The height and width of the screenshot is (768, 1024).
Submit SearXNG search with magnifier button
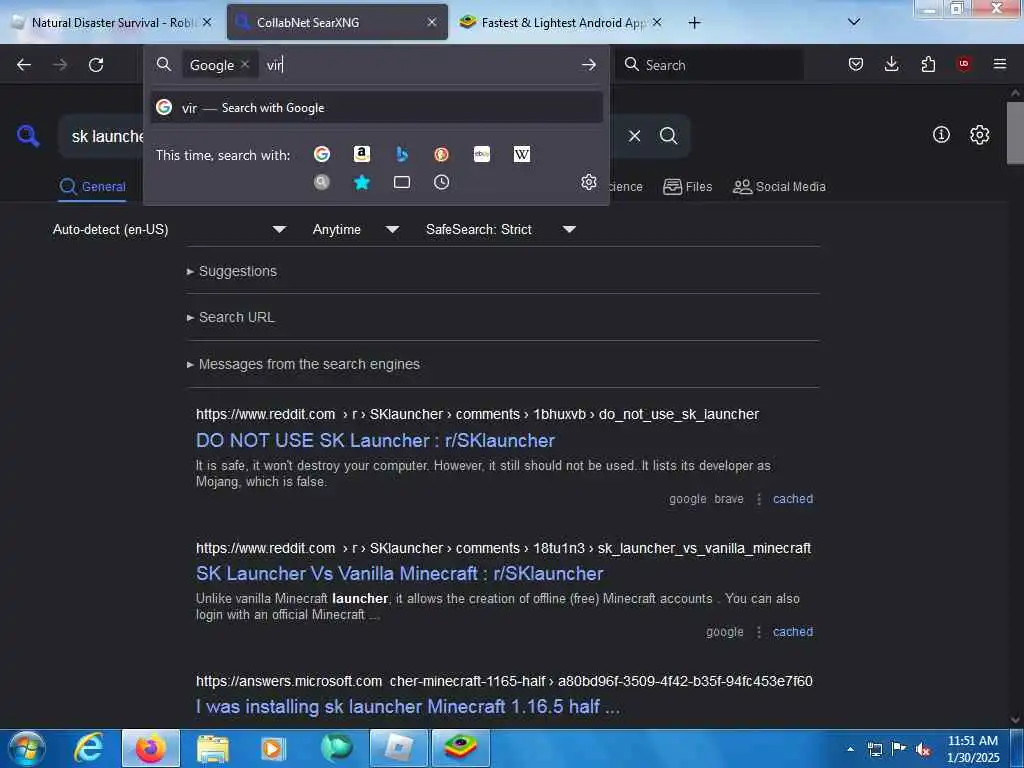pyautogui.click(x=668, y=136)
